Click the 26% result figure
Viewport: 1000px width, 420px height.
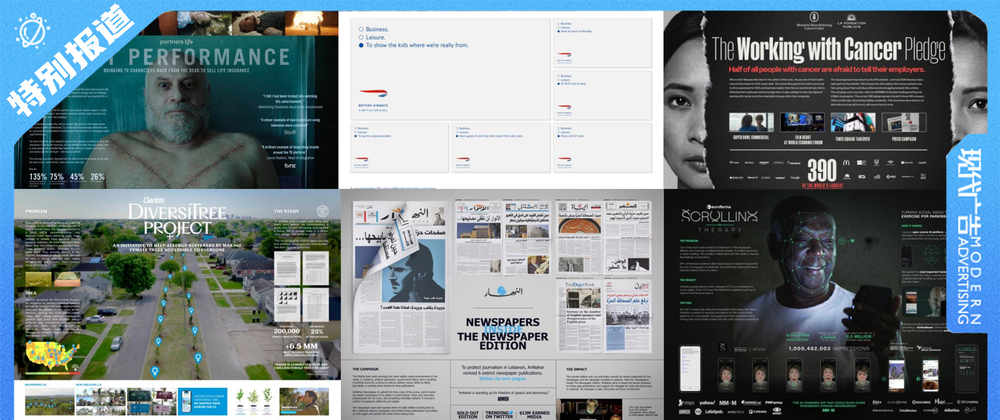(98, 177)
